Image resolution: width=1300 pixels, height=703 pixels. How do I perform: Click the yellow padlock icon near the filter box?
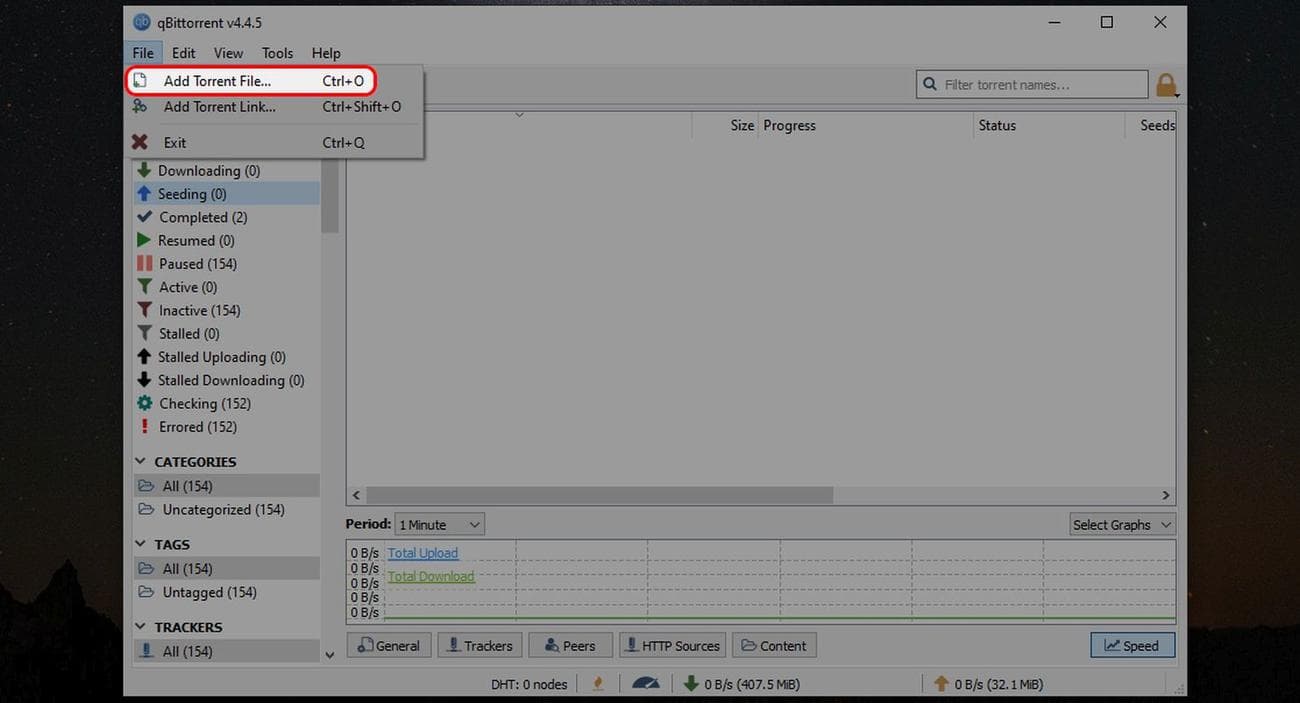(x=1166, y=84)
